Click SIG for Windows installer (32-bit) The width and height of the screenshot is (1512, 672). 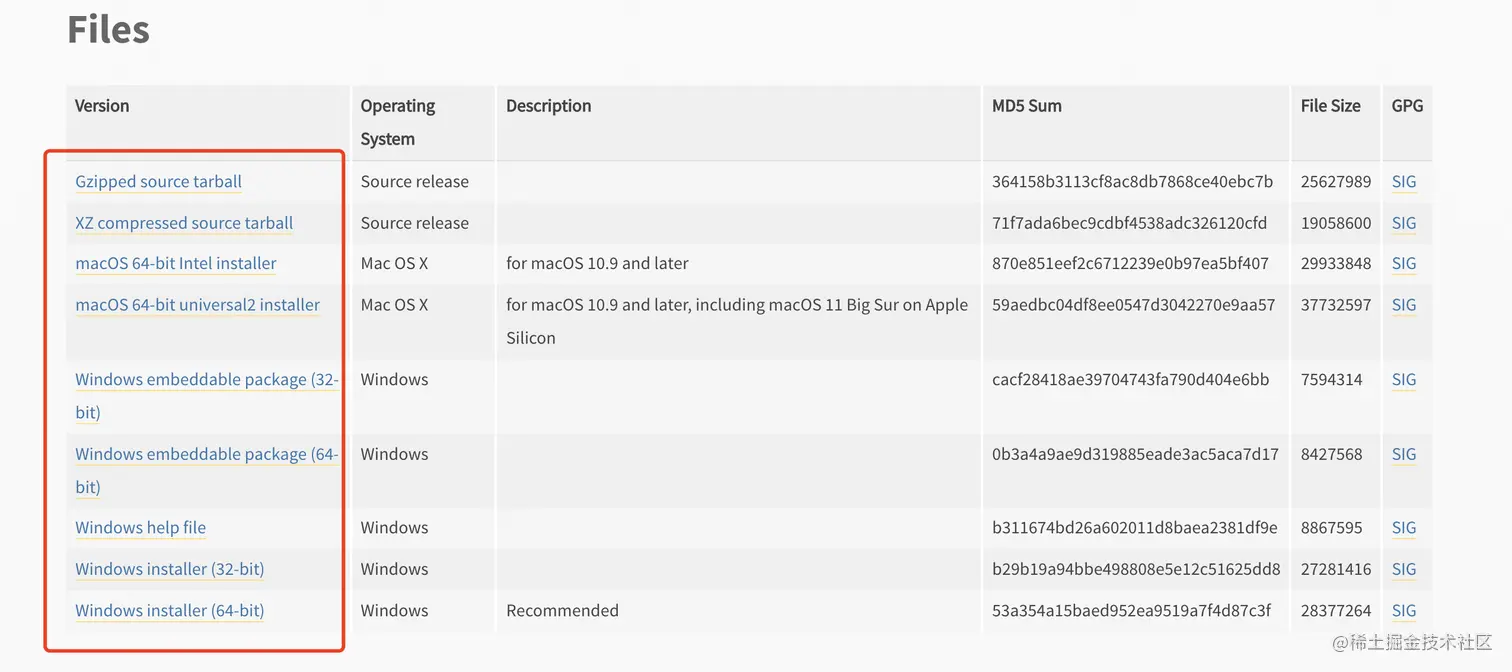pyautogui.click(x=1403, y=569)
